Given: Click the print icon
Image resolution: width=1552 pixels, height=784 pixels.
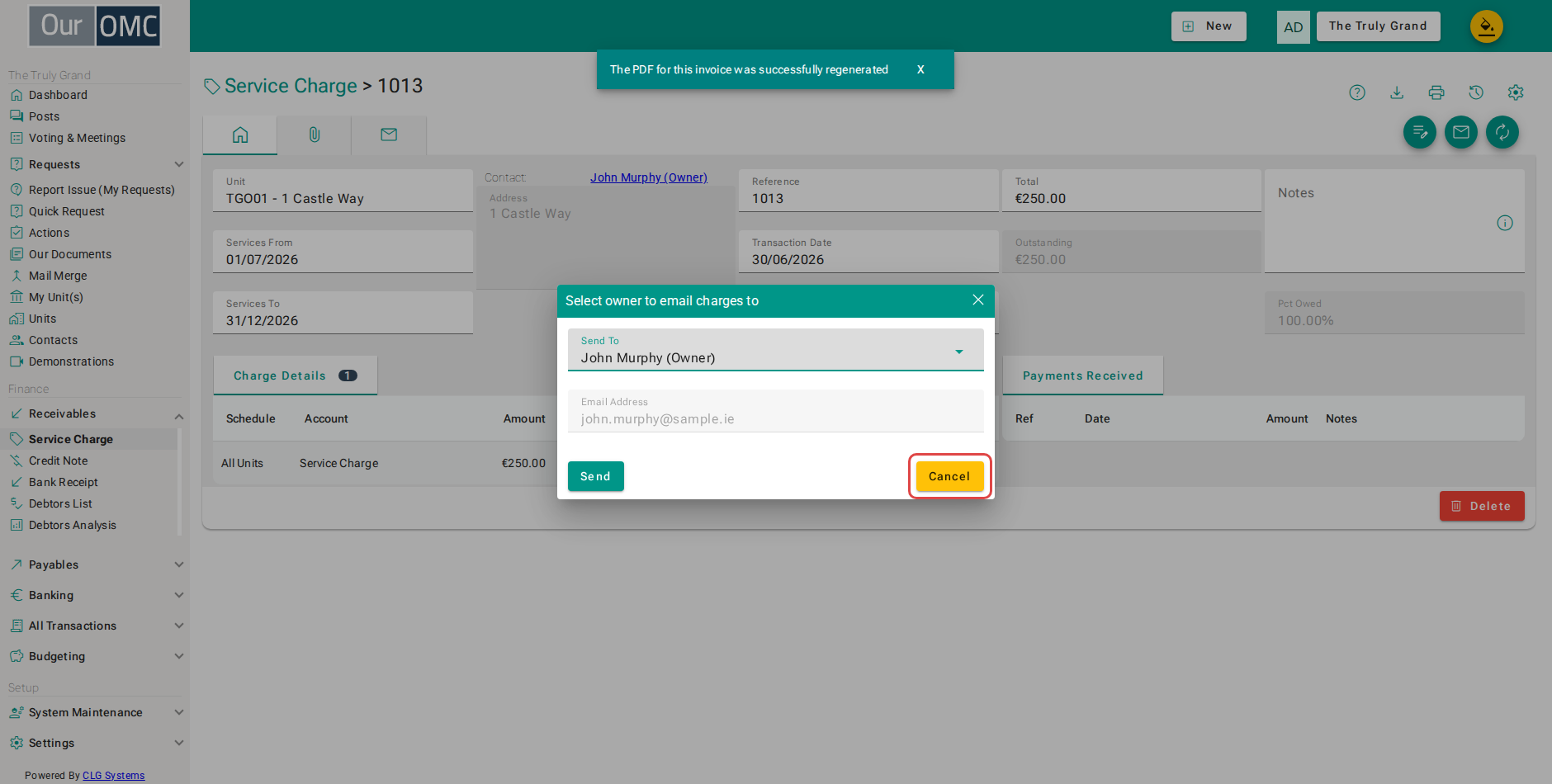Looking at the screenshot, I should (1436, 92).
